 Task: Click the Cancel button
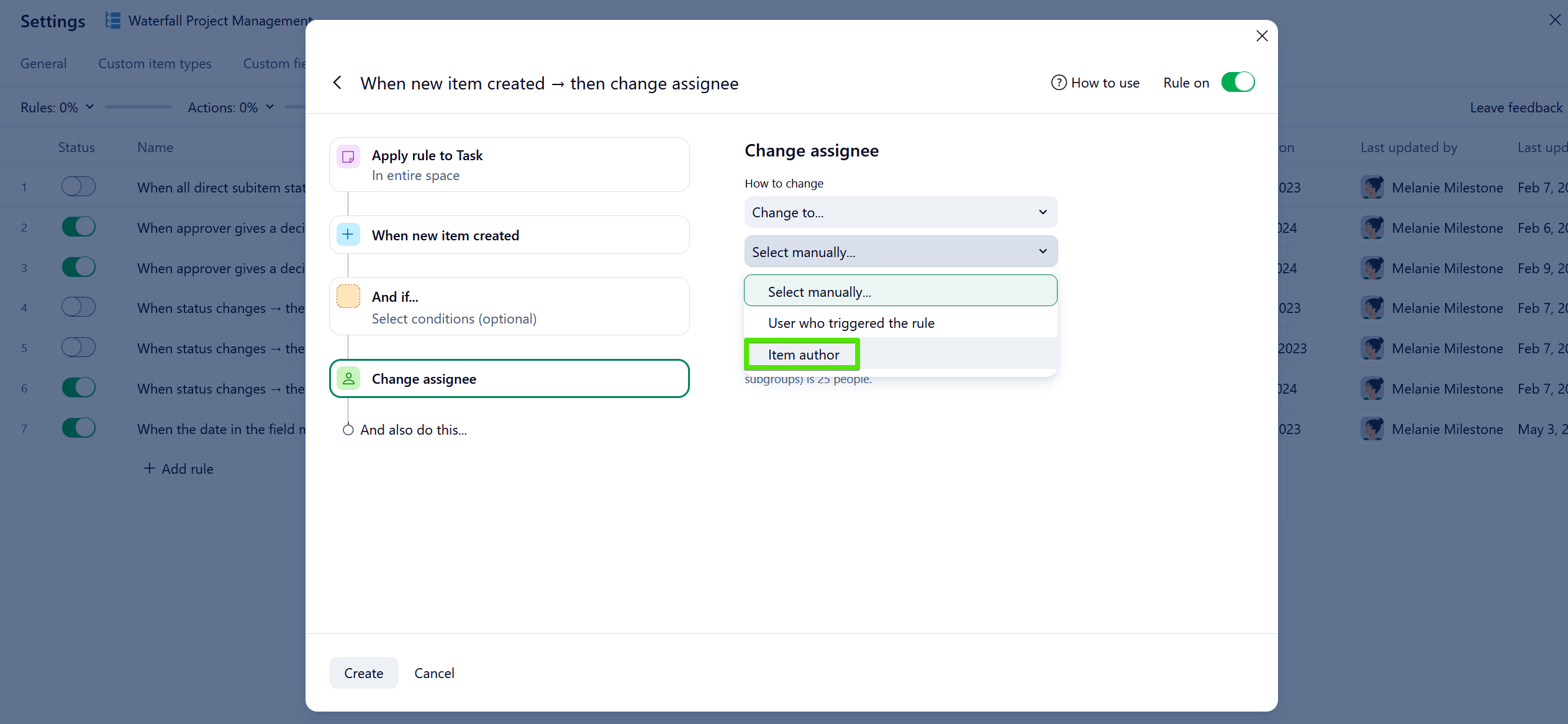(x=434, y=673)
